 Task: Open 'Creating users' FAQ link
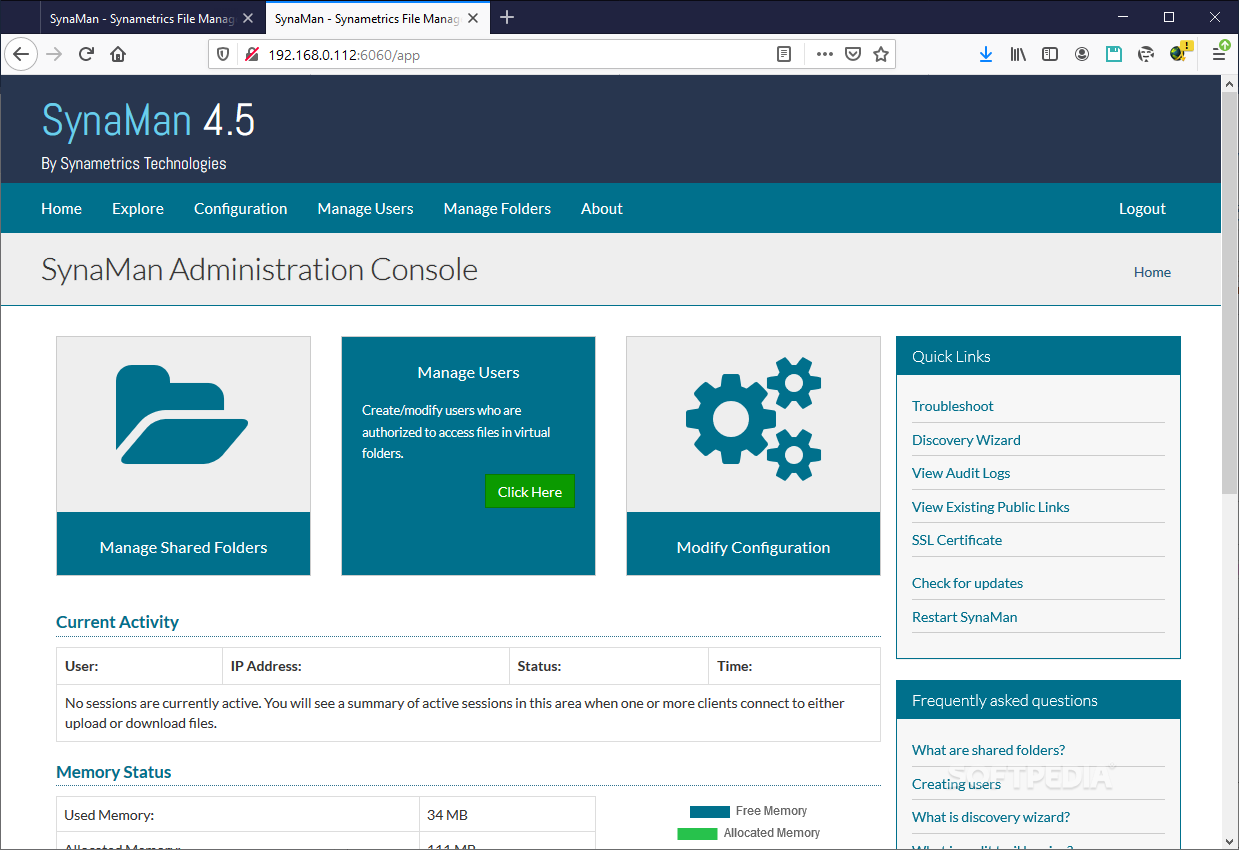tap(956, 784)
